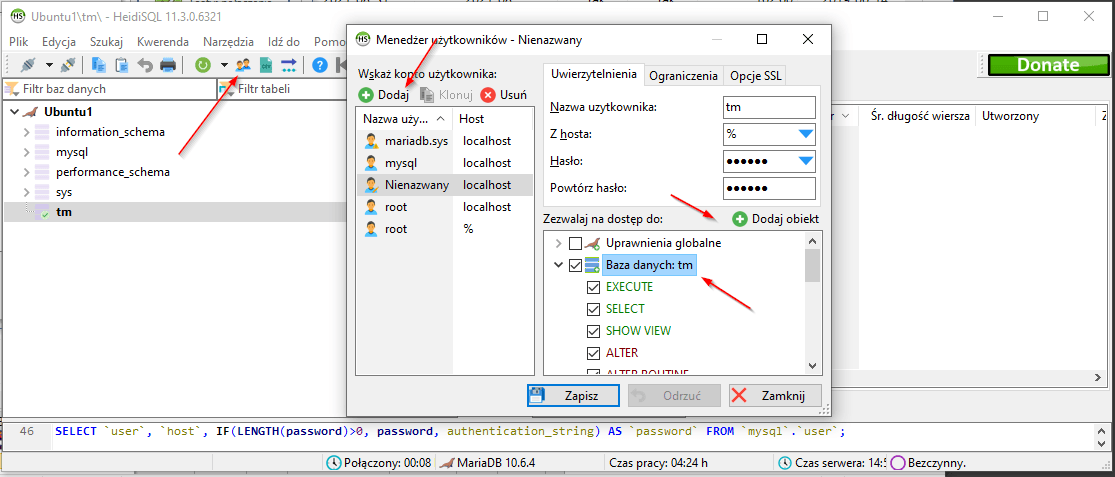
Task: Open the Hasło dropdown arrow
Action: (805, 161)
